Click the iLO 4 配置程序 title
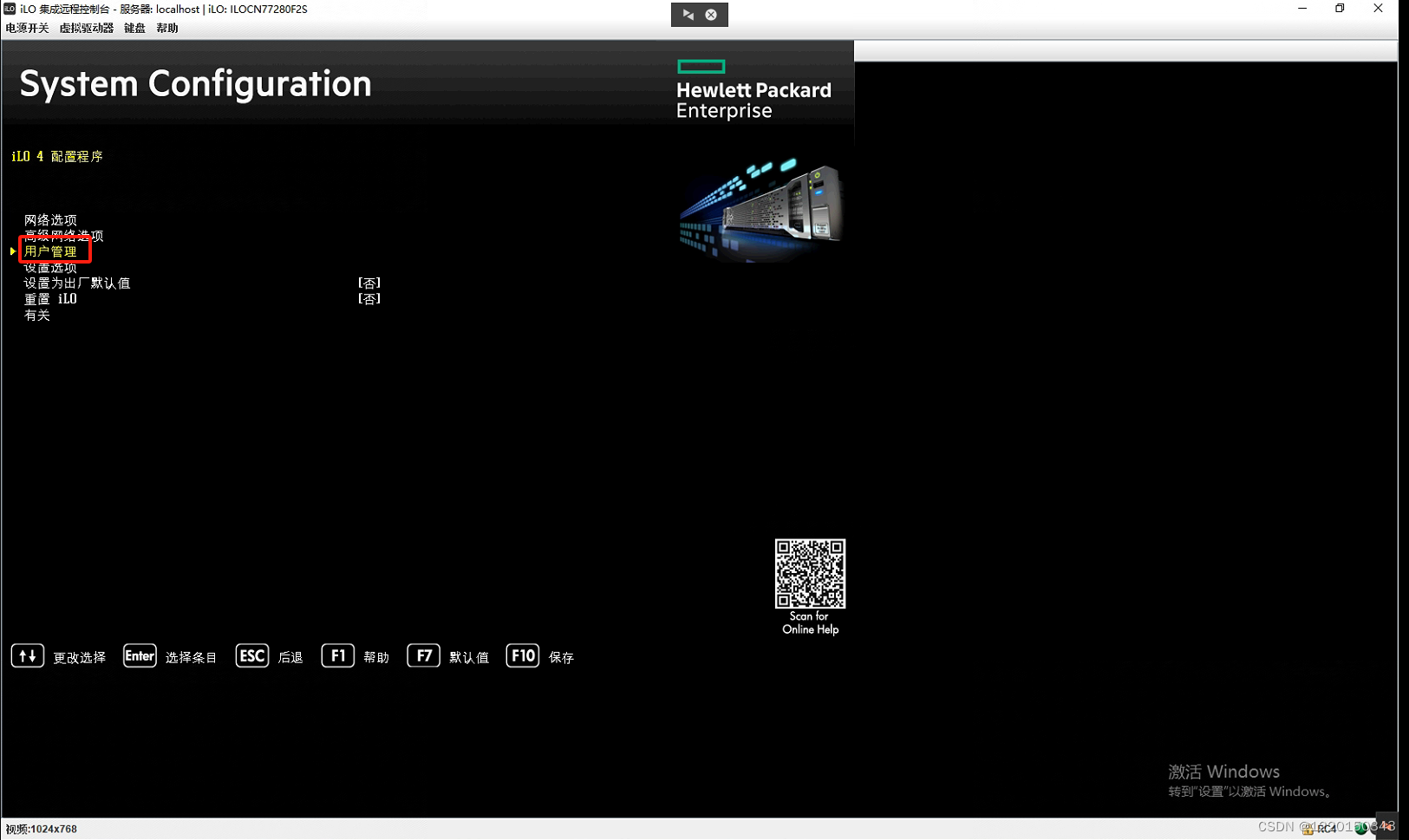The height and width of the screenshot is (840, 1409). click(57, 157)
